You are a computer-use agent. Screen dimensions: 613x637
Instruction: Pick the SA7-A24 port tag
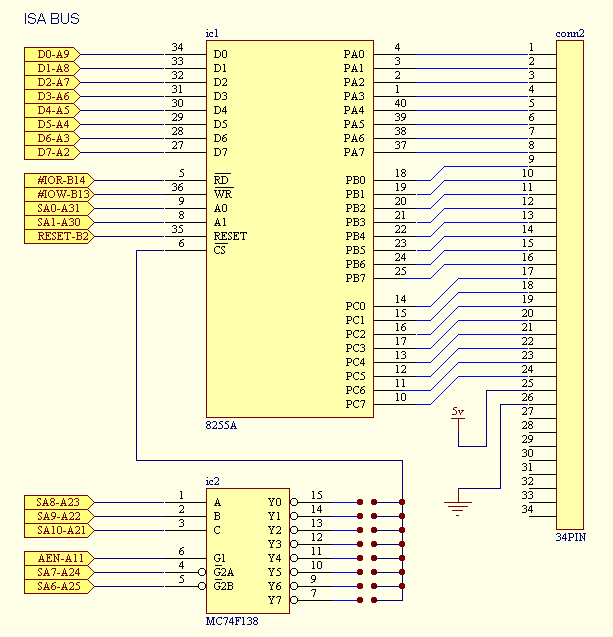59,572
